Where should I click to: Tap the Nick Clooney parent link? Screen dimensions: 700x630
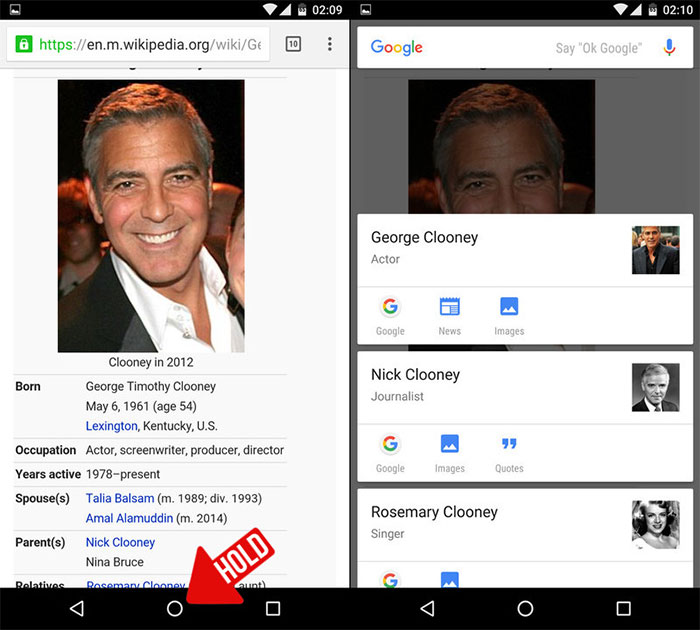tap(120, 542)
